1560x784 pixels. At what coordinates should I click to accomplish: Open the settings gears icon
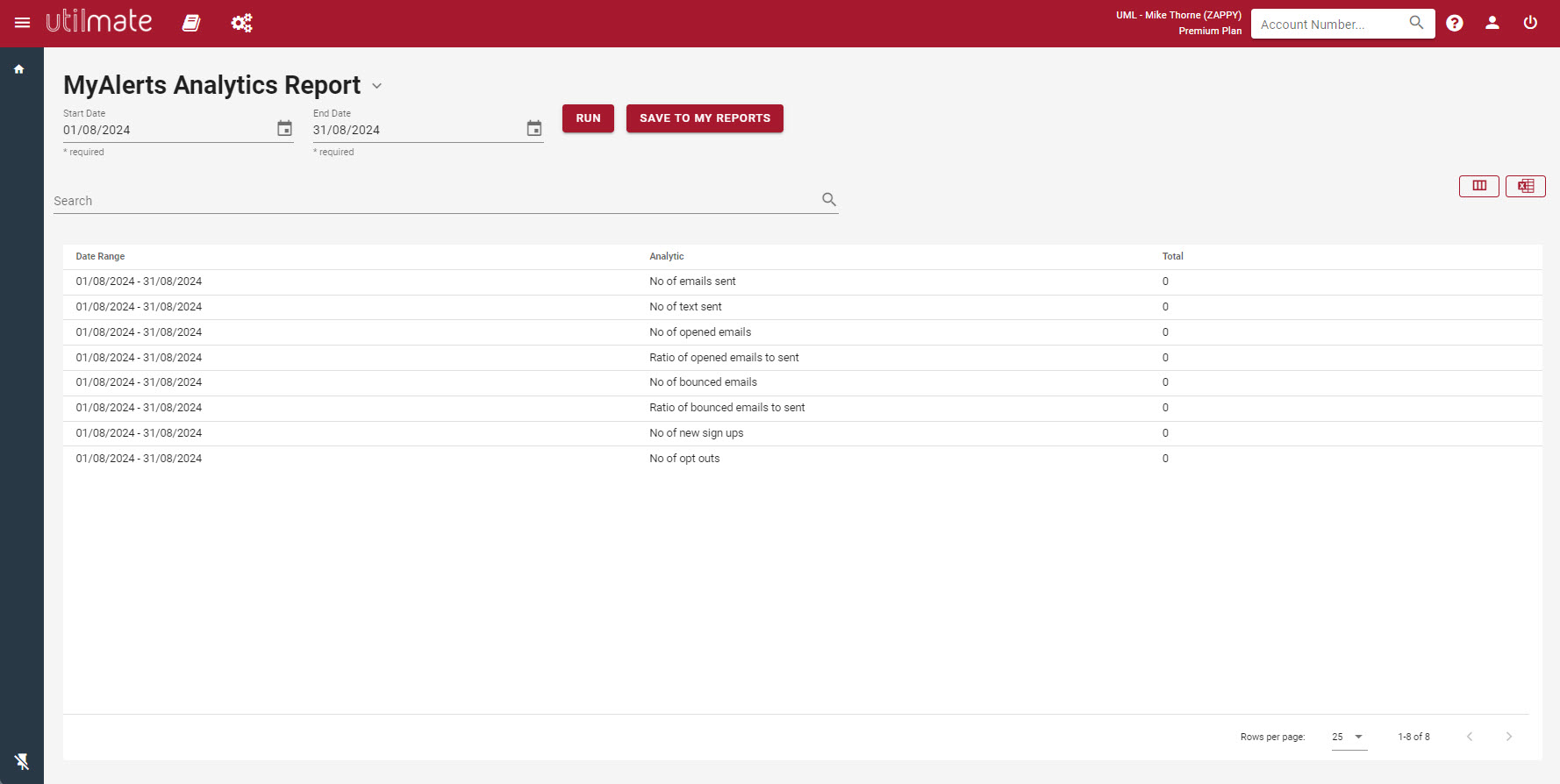point(242,23)
